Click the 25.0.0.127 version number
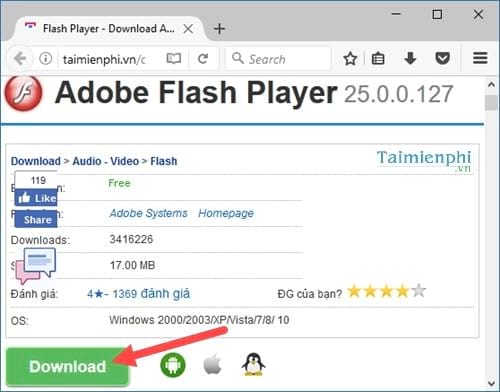500x392 pixels. pyautogui.click(x=398, y=94)
